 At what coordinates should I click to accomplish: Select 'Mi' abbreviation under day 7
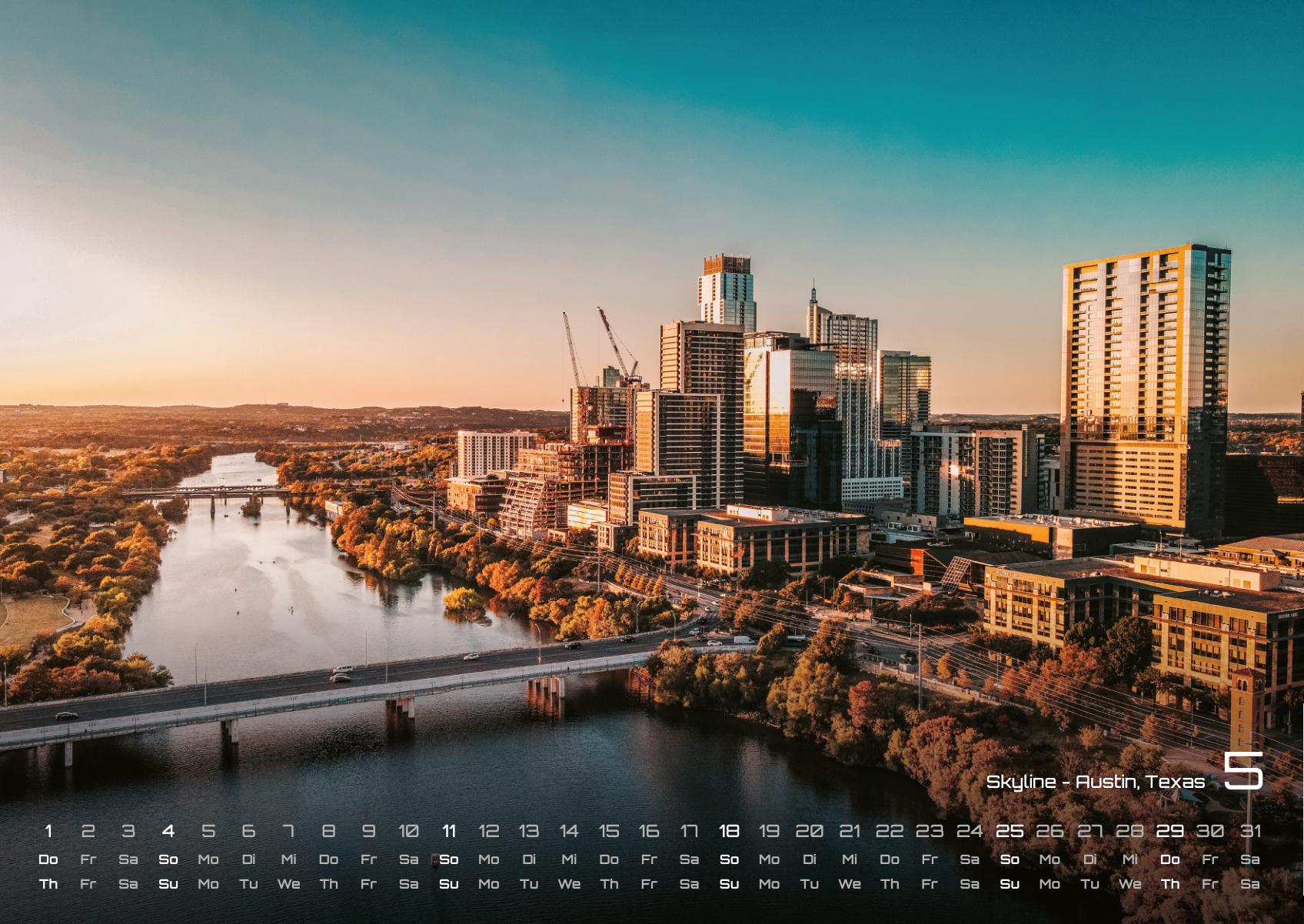click(288, 859)
